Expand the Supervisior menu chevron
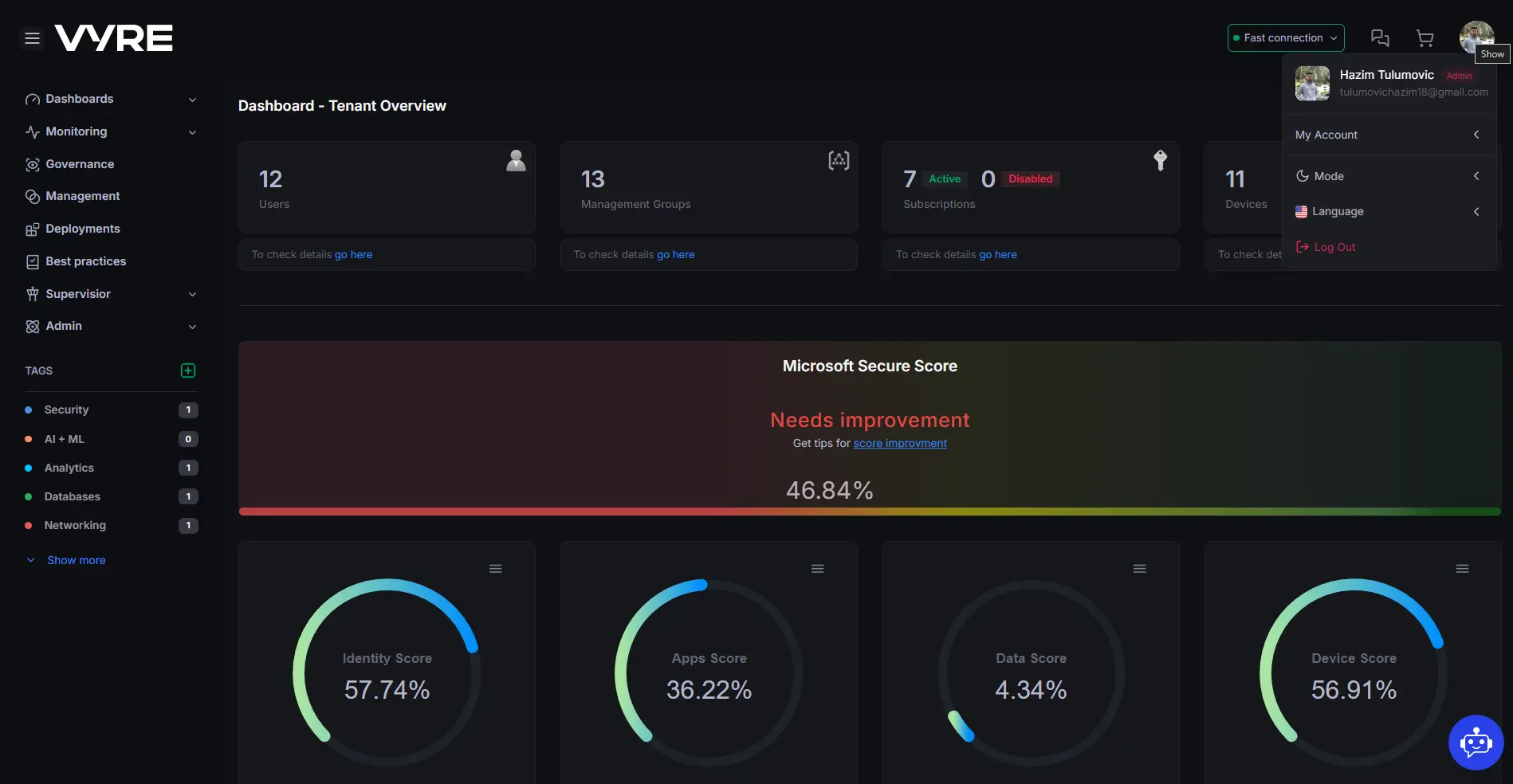 [192, 294]
